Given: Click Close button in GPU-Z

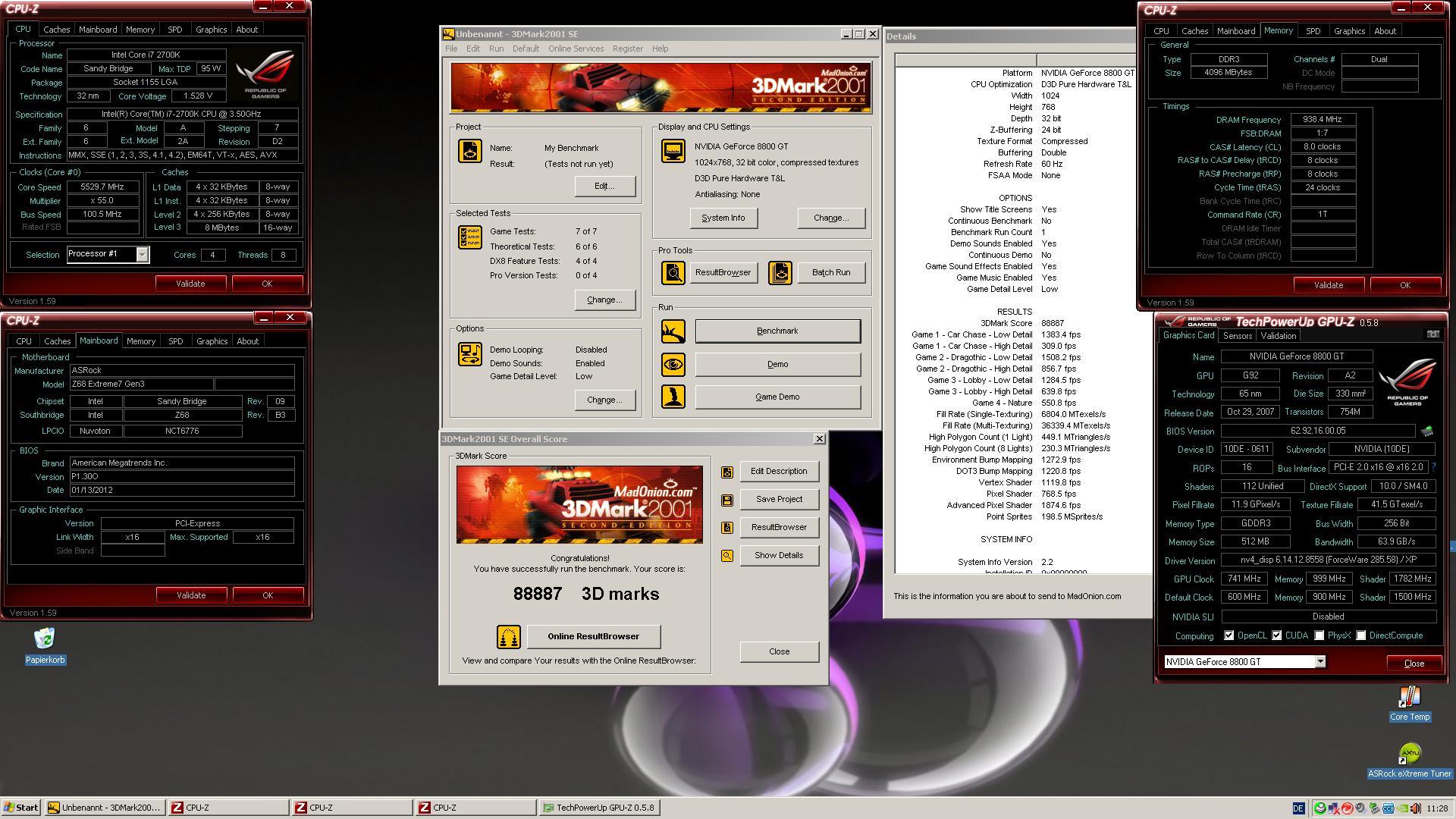Looking at the screenshot, I should pyautogui.click(x=1414, y=664).
